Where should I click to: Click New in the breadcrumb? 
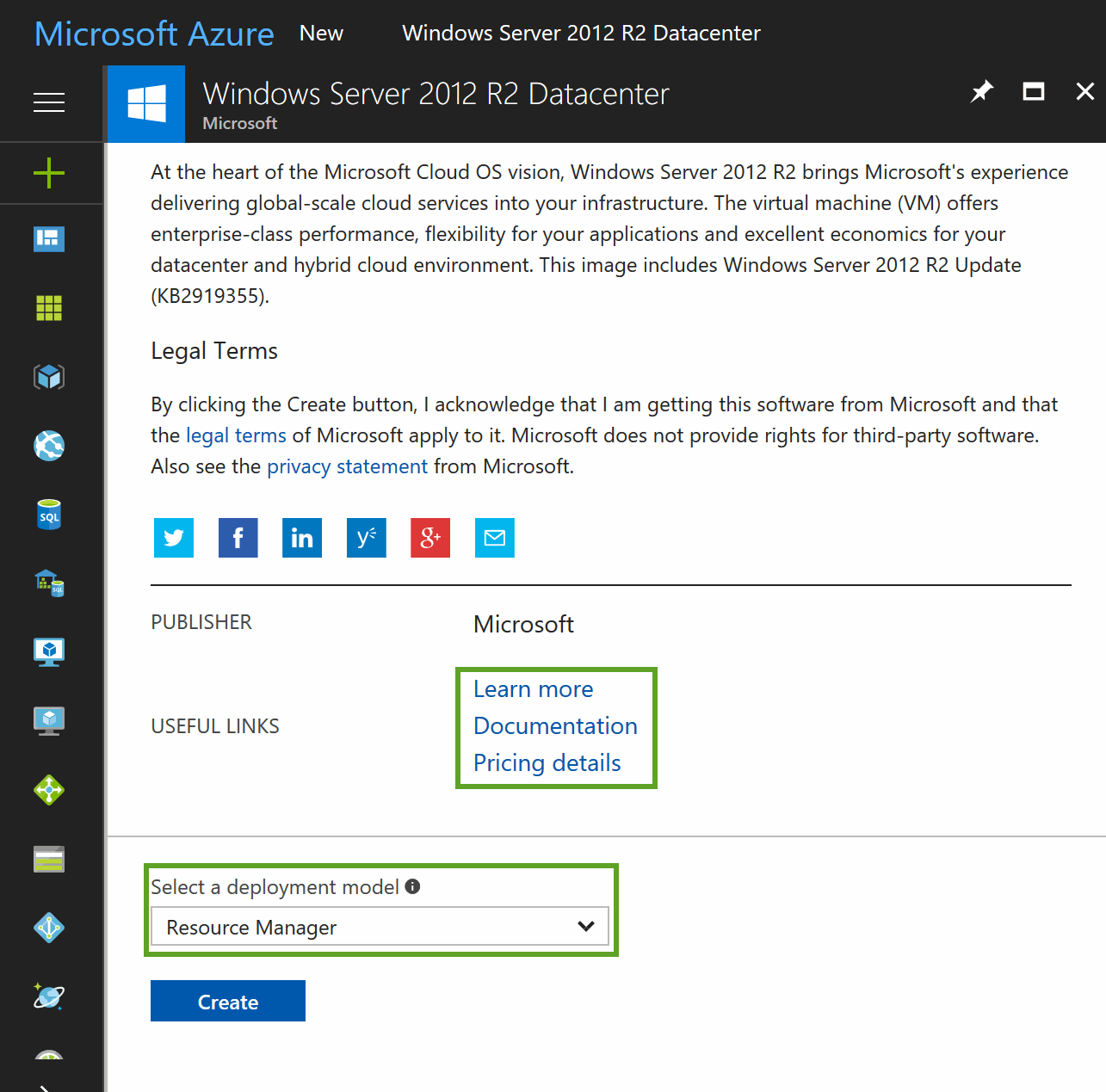(x=321, y=33)
